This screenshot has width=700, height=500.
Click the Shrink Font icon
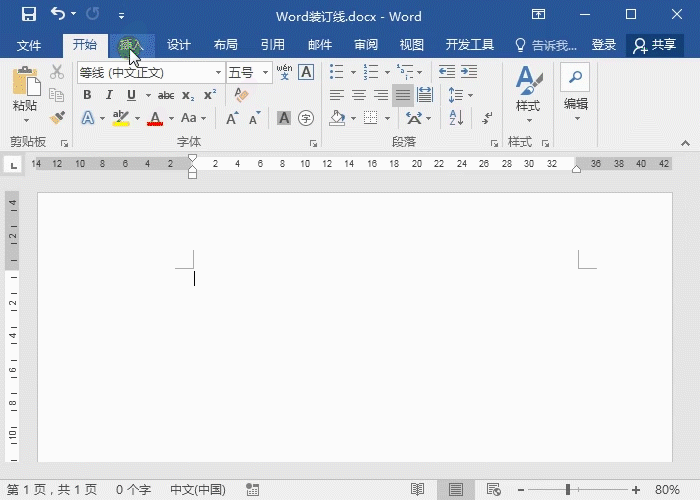(255, 118)
